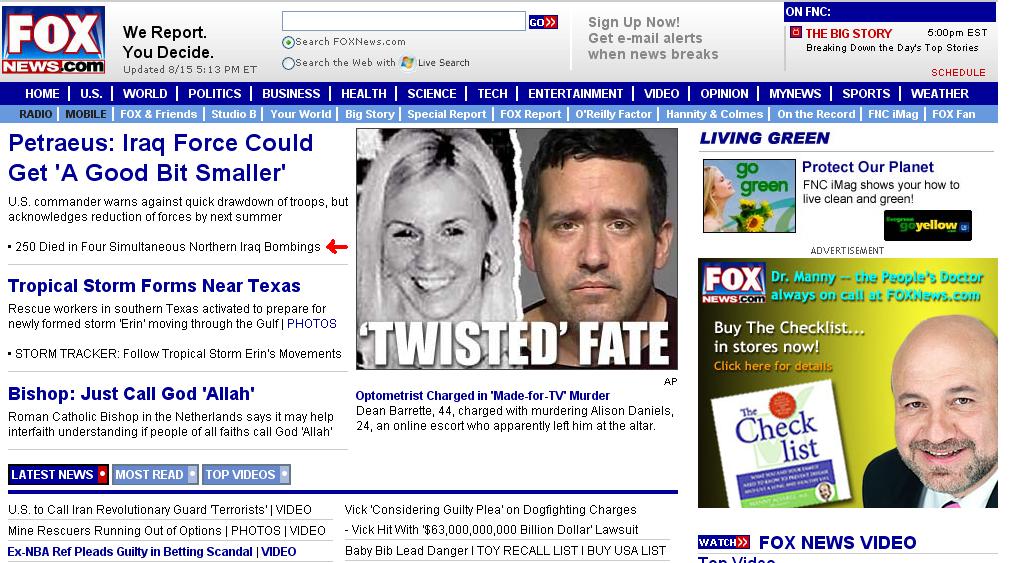Open the POLITICS menu item
This screenshot has width=1022, height=563.
[214, 94]
